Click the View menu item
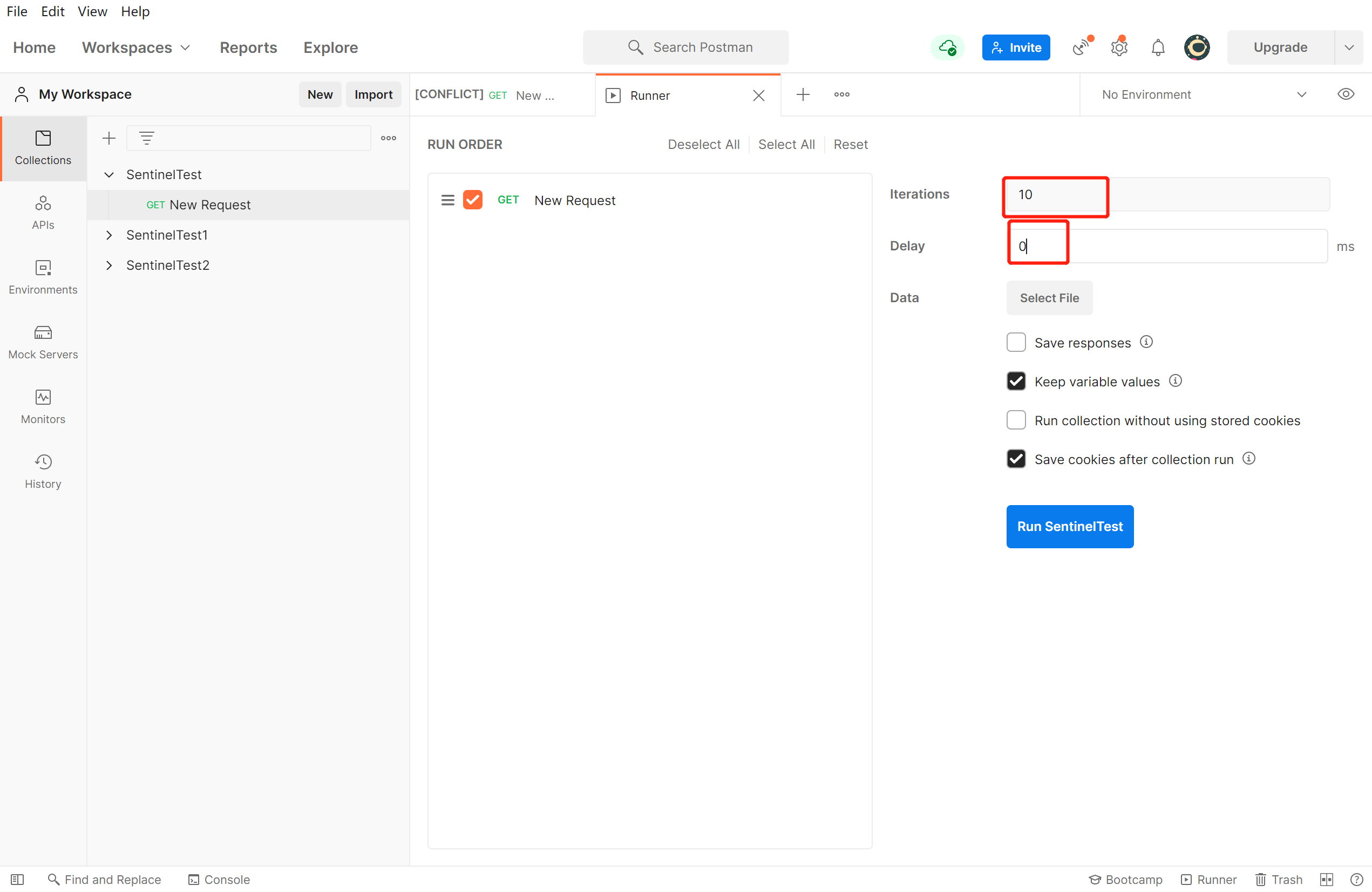Viewport: 1372px width, 892px height. [93, 11]
